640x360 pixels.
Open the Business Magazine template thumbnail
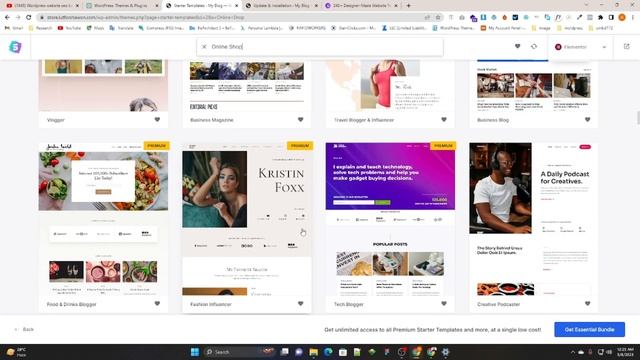tap(247, 86)
